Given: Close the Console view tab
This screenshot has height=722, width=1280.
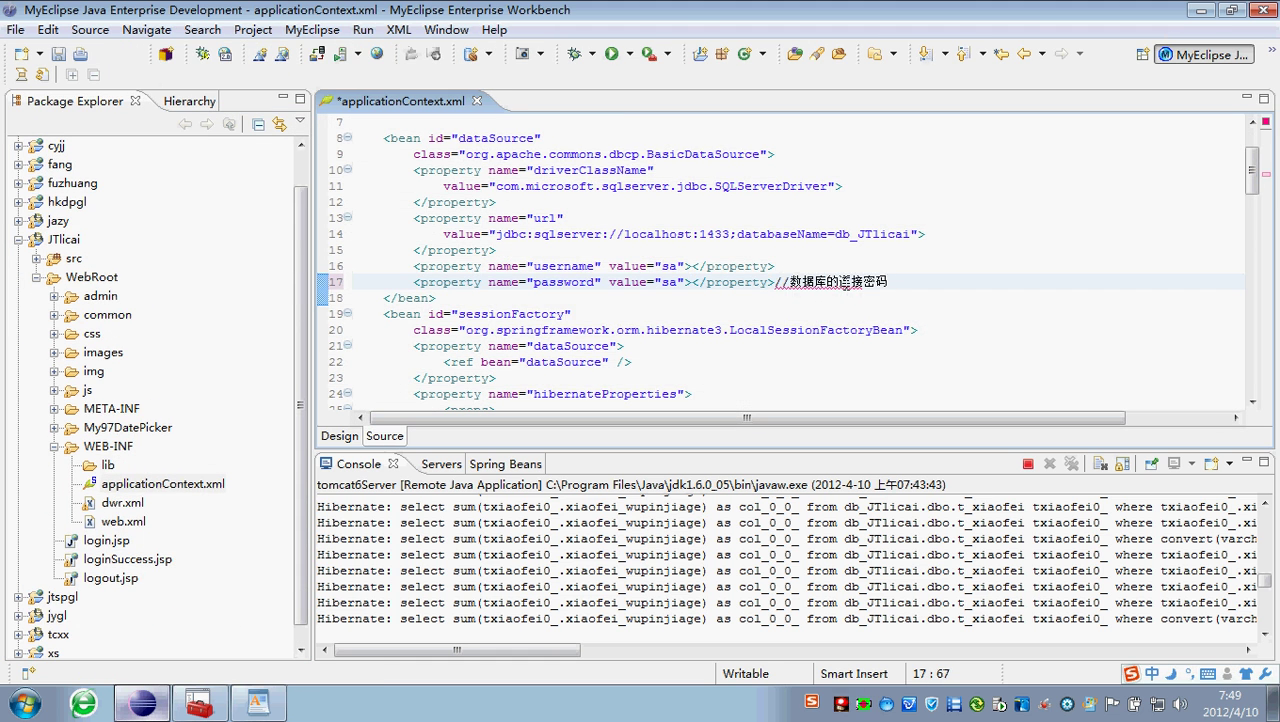Looking at the screenshot, I should pyautogui.click(x=393, y=464).
